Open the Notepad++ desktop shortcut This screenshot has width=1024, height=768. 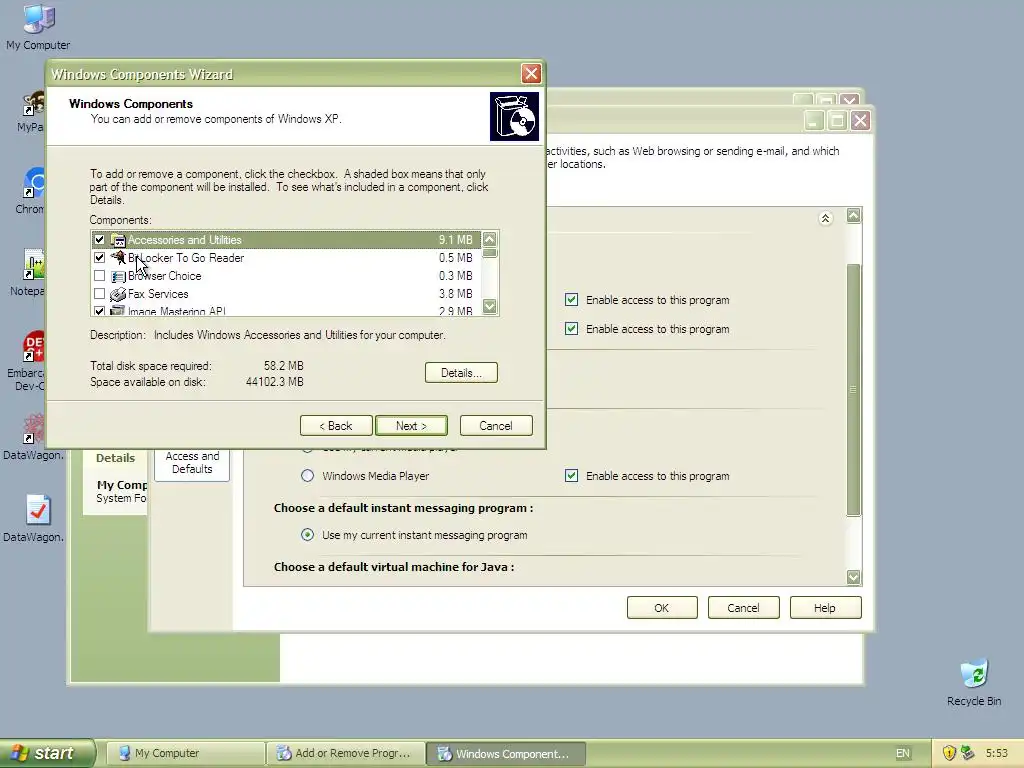point(33,264)
